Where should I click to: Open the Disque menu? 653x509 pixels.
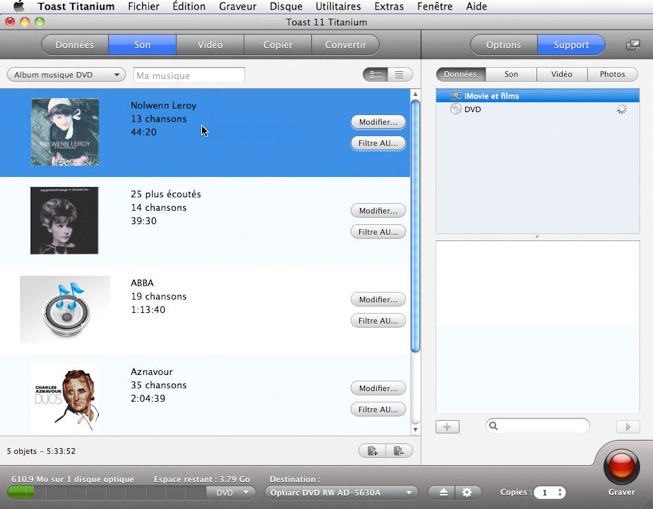[x=286, y=6]
